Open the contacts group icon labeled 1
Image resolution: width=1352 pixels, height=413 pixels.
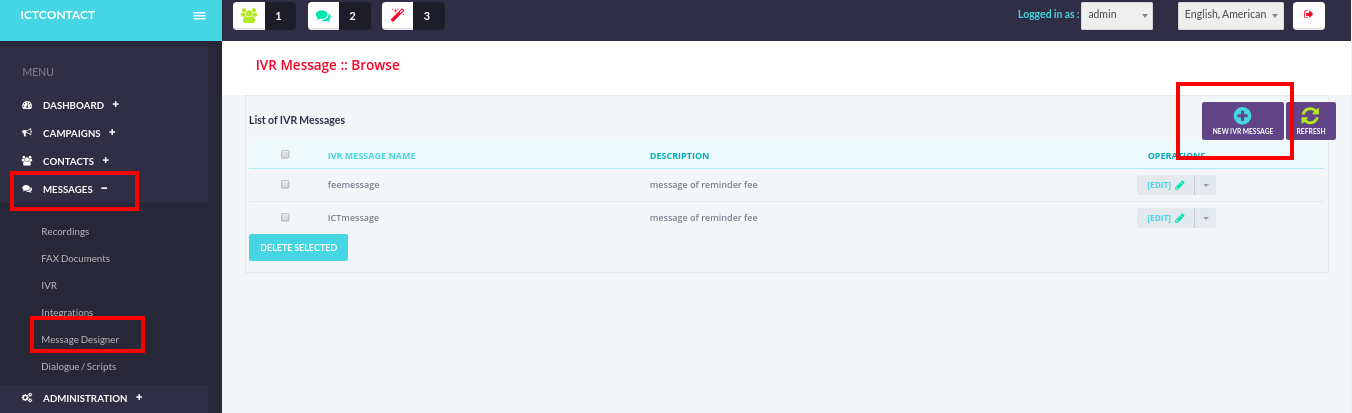(249, 16)
